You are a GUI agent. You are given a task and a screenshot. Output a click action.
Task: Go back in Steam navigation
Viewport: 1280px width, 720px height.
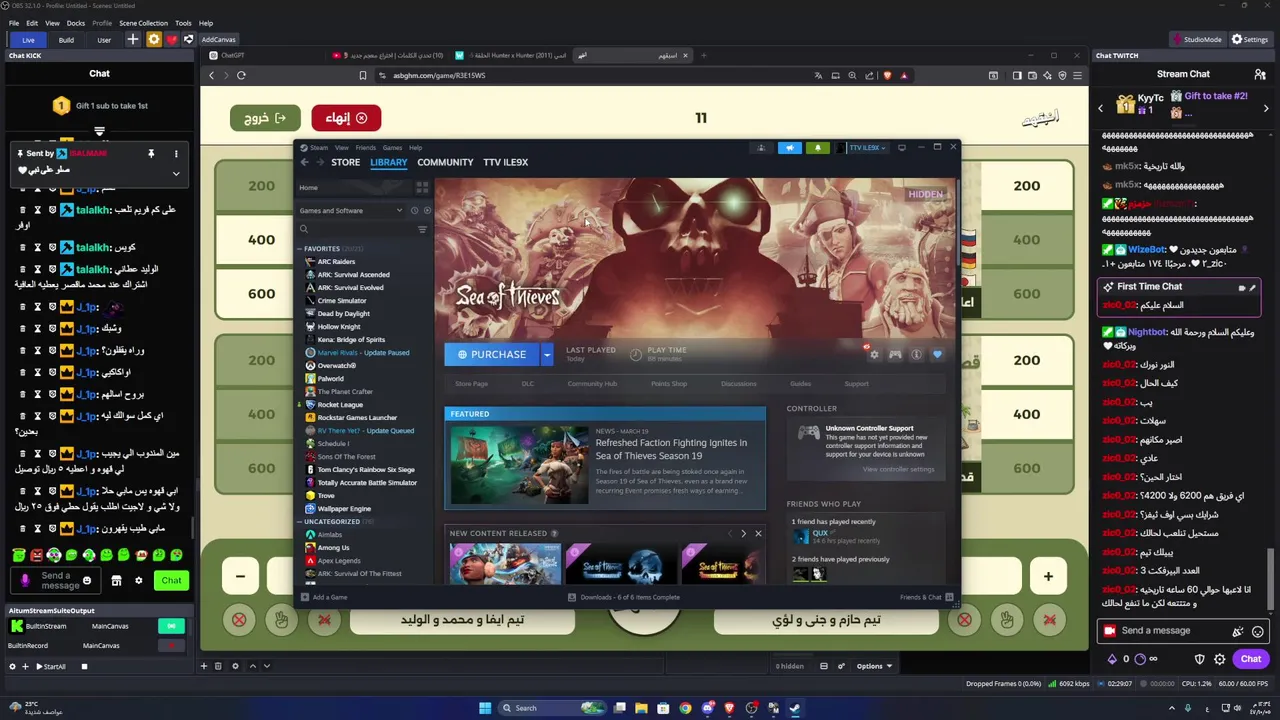click(305, 162)
